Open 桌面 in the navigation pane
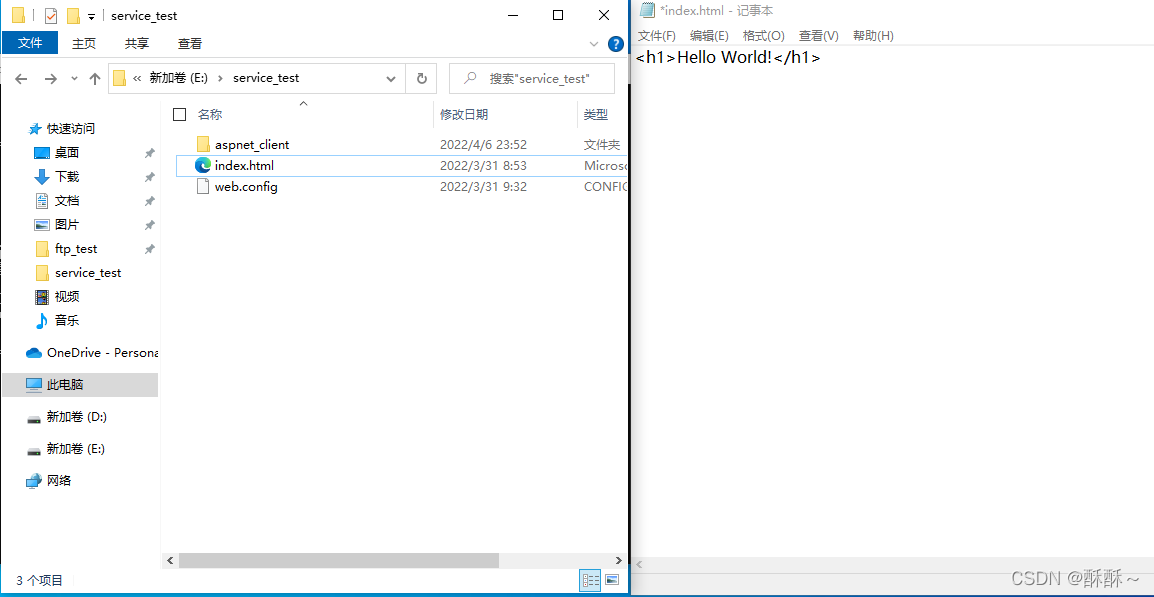This screenshot has height=597, width=1154. pyautogui.click(x=67, y=152)
